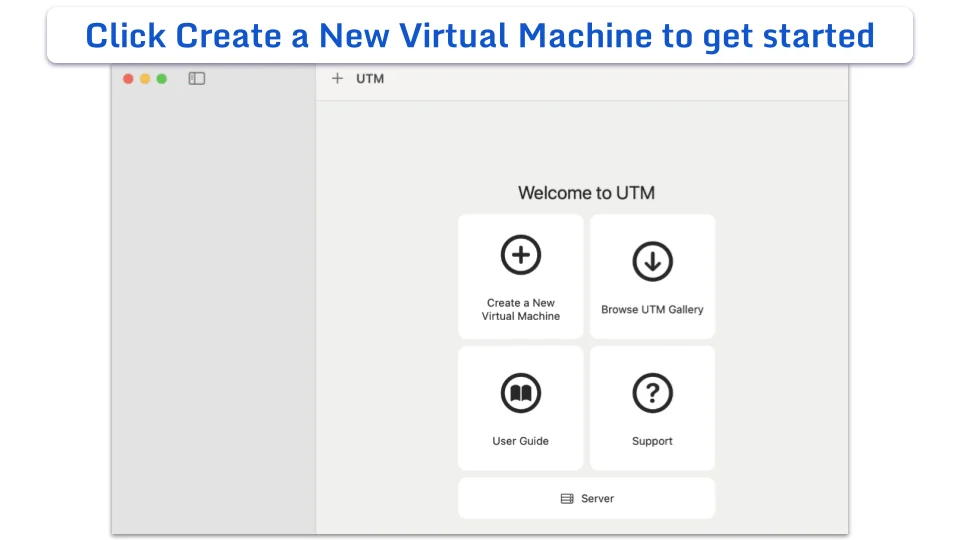Viewport: 960px width, 540px height.
Task: Minimize the window using the yellow button
Action: click(145, 78)
